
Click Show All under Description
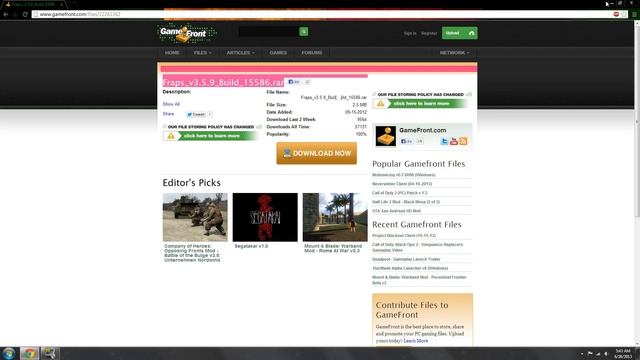point(171,104)
